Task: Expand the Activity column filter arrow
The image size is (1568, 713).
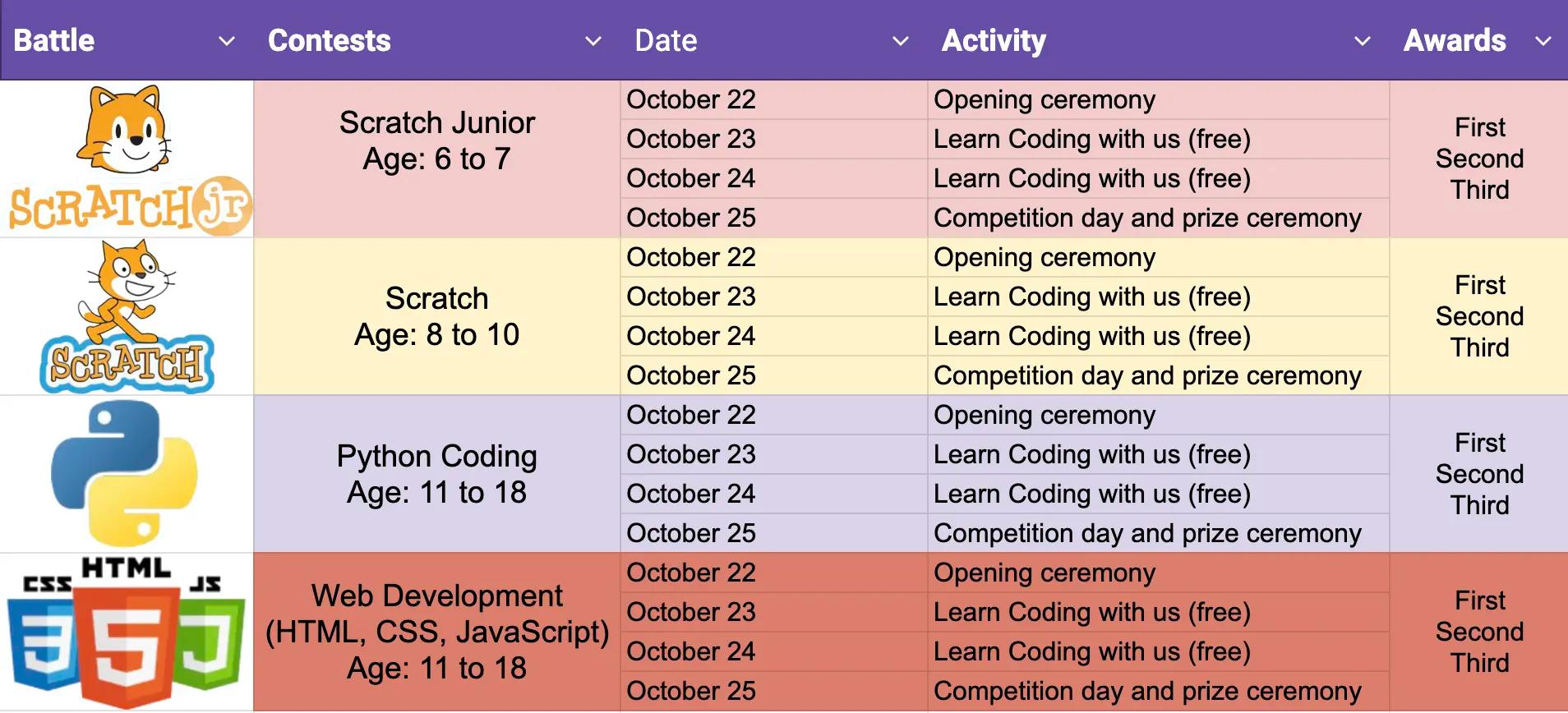Action: click(1362, 41)
